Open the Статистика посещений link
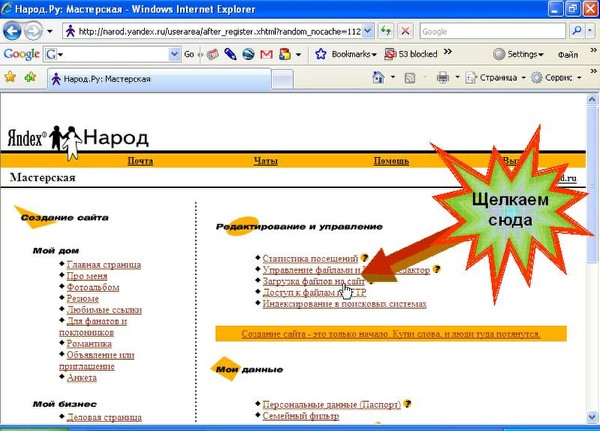This screenshot has width=600, height=431. click(310, 259)
